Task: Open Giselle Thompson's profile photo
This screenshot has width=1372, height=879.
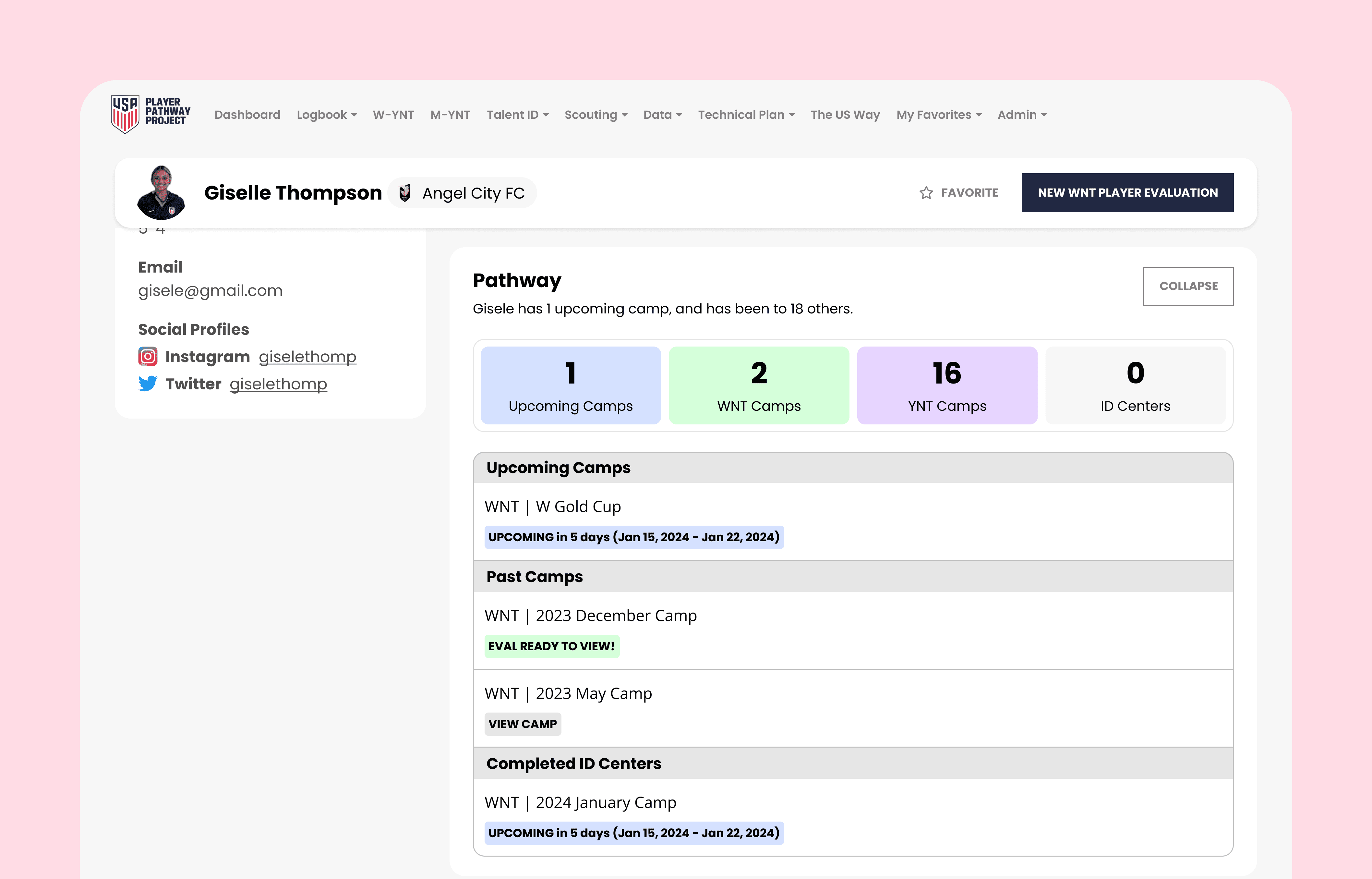Action: [x=162, y=193]
